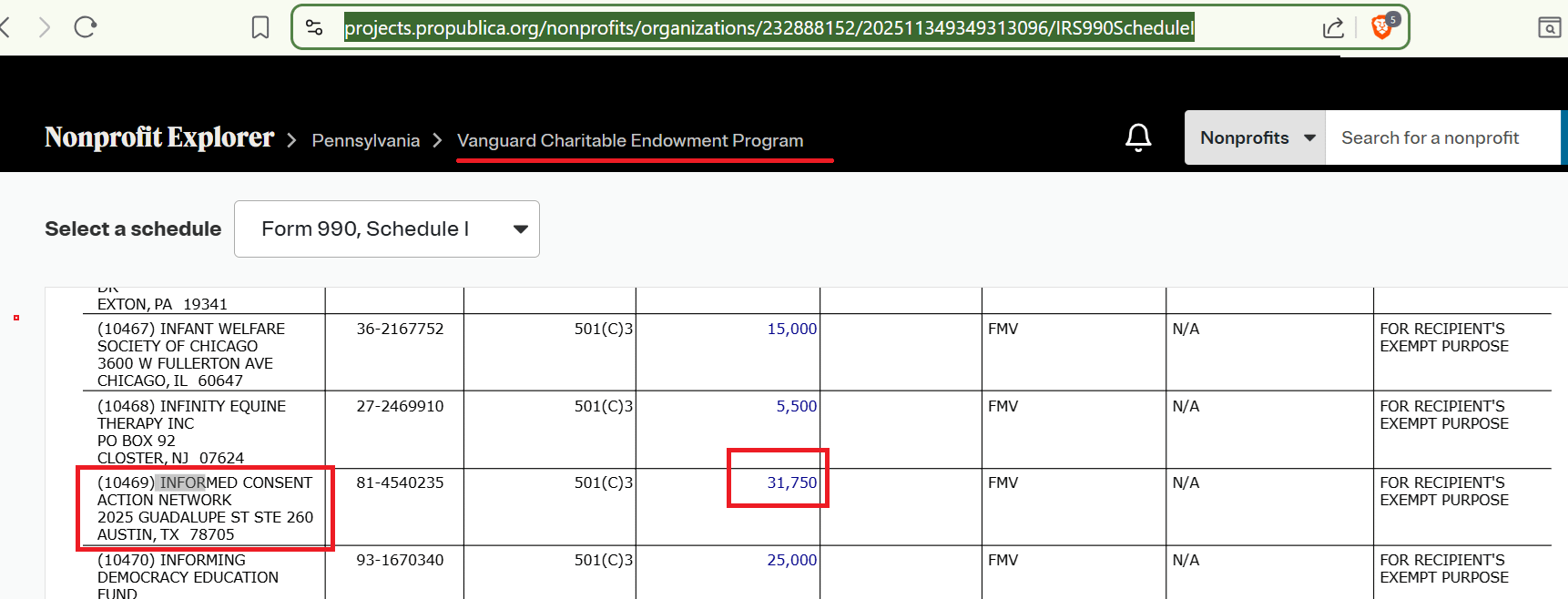Click the browser forward arrow
Image resolution: width=1568 pixels, height=599 pixels.
pos(44,27)
